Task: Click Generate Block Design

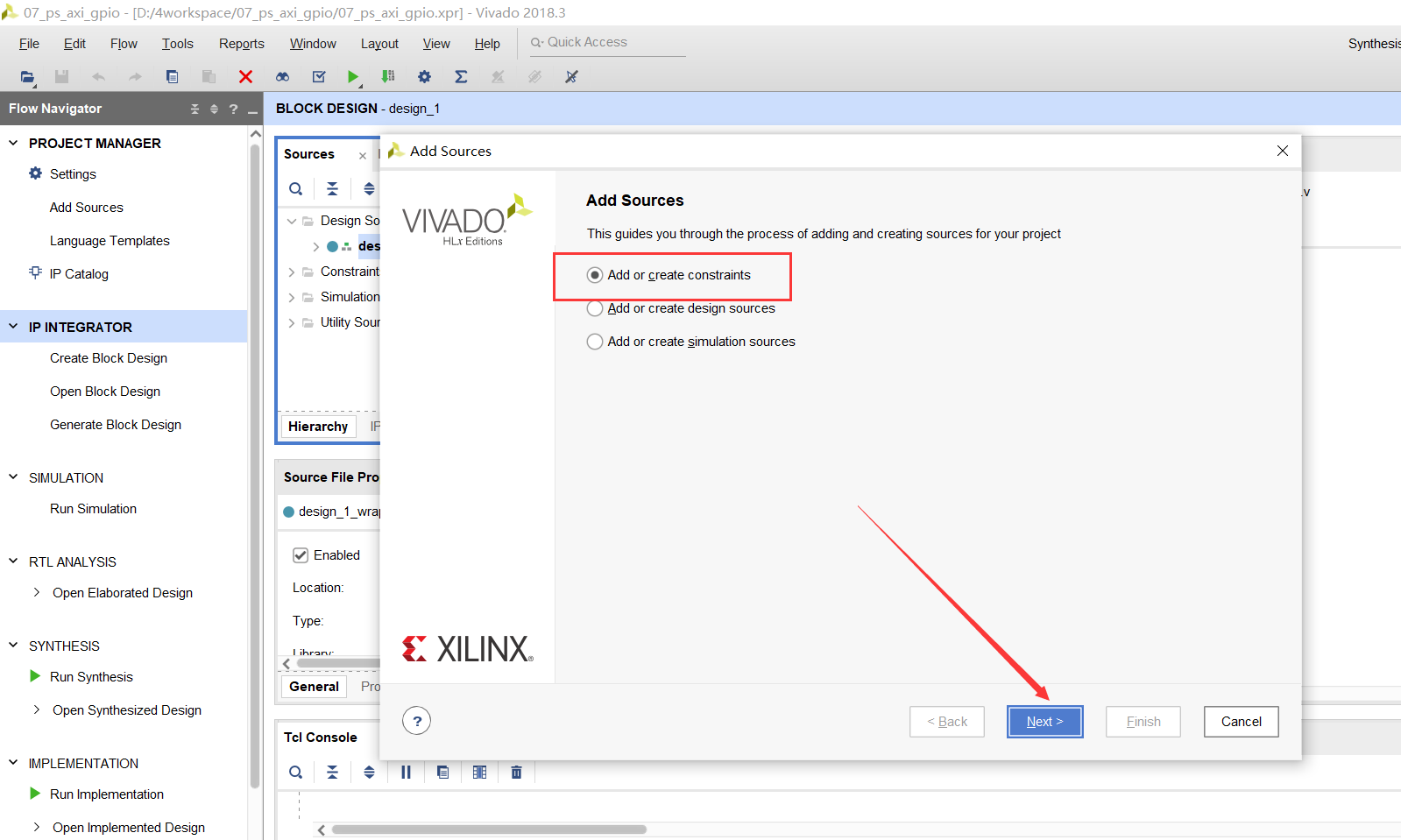Action: [x=116, y=425]
